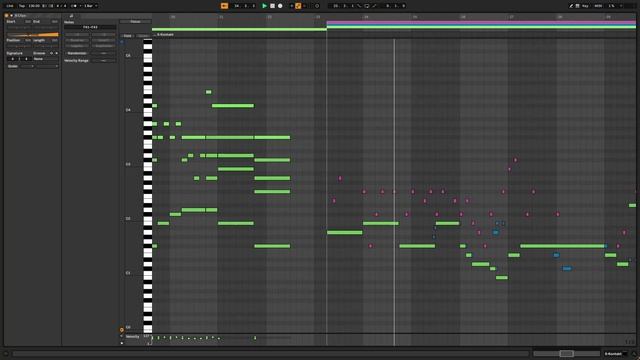Click the arrangement position field 34.3.3
The width and height of the screenshot is (640, 360).
(x=245, y=6)
